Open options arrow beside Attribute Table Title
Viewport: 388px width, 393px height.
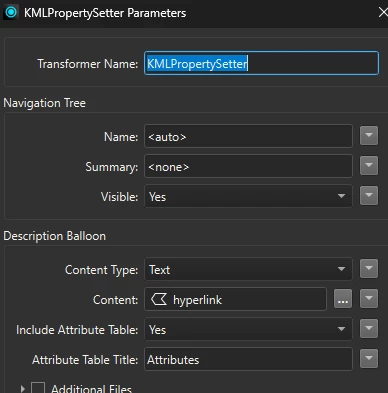pos(369,359)
